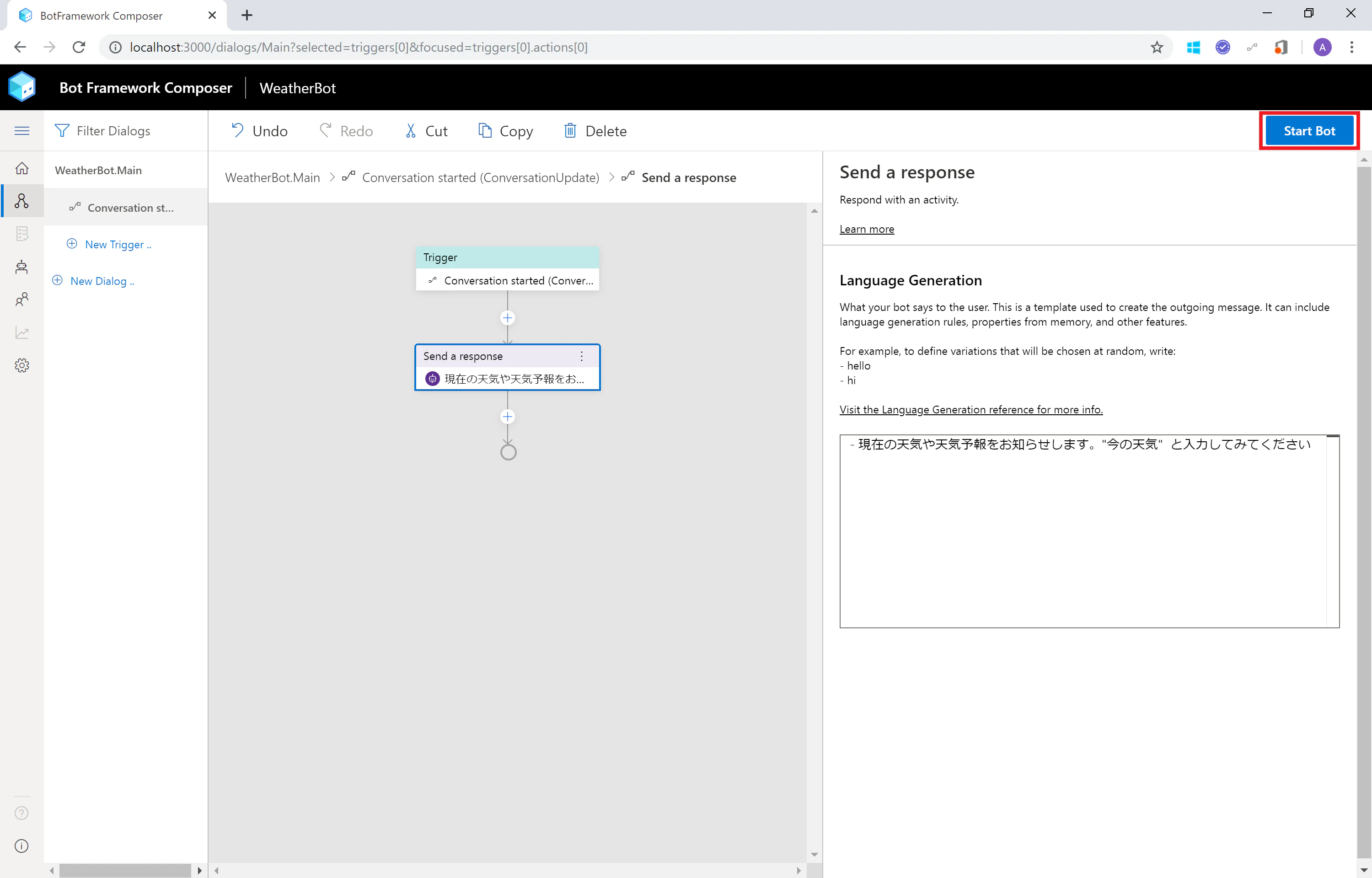Open the About info icon
The width and height of the screenshot is (1372, 878).
point(21,846)
